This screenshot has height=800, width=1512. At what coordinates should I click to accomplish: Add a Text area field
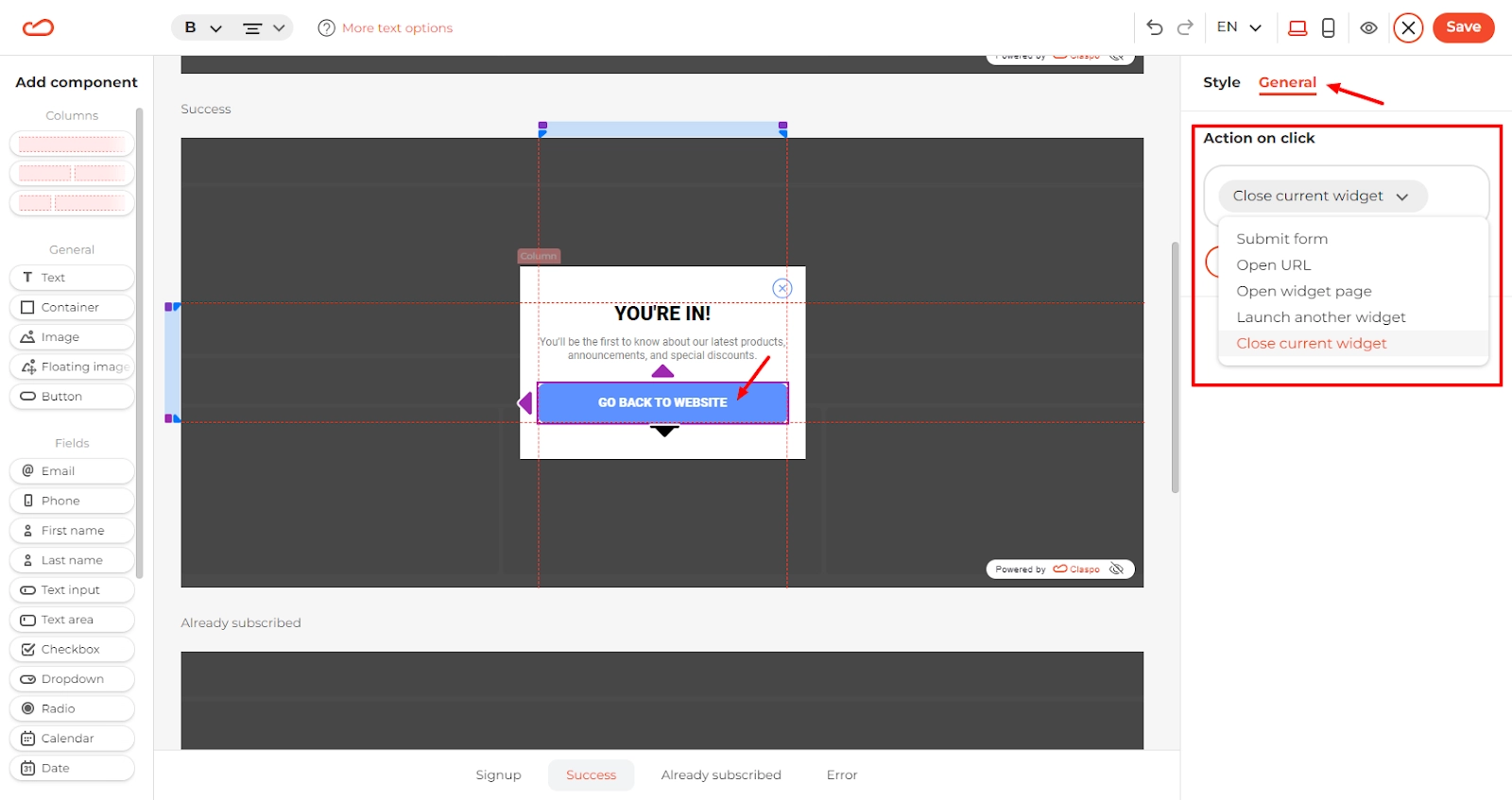[72, 620]
